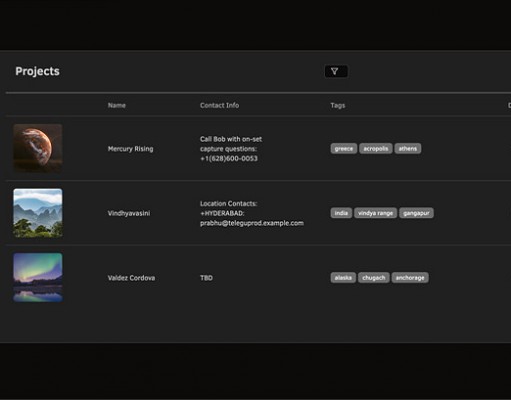Select the Mercury Rising project name
Viewport: 511px width, 400px height.
[130, 149]
